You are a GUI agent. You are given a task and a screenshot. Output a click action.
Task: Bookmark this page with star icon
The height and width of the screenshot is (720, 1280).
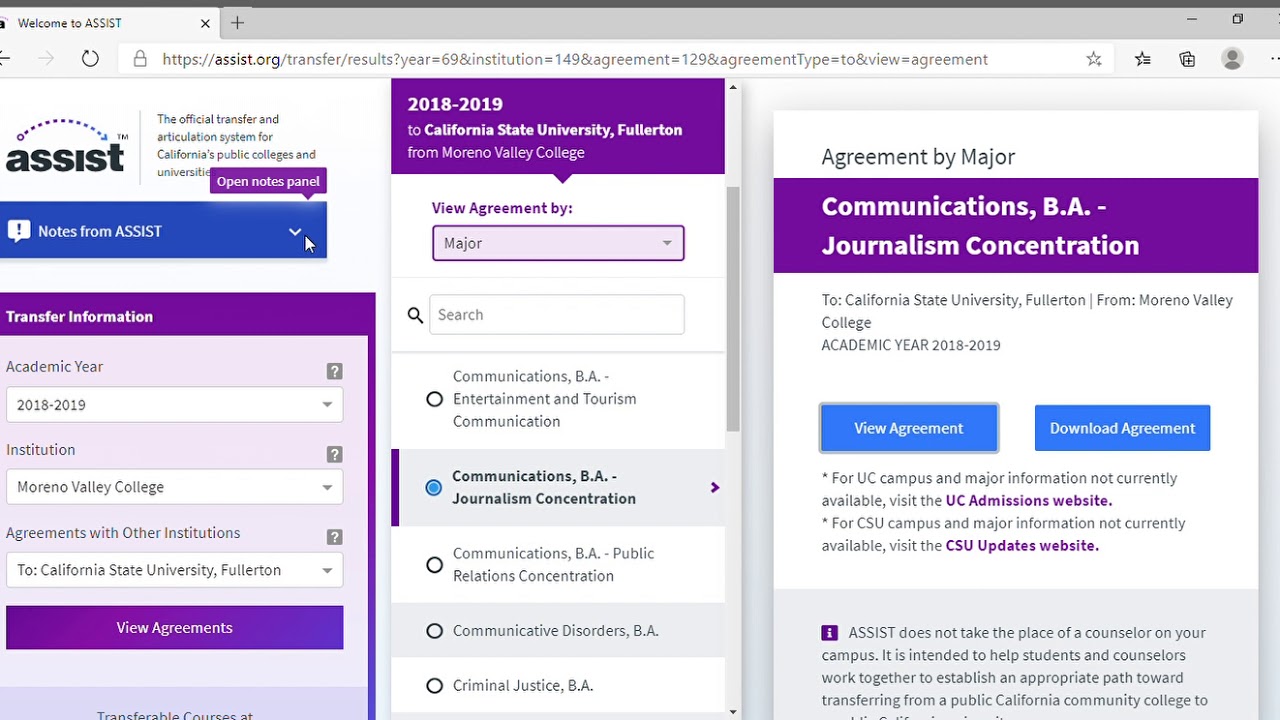1094,59
